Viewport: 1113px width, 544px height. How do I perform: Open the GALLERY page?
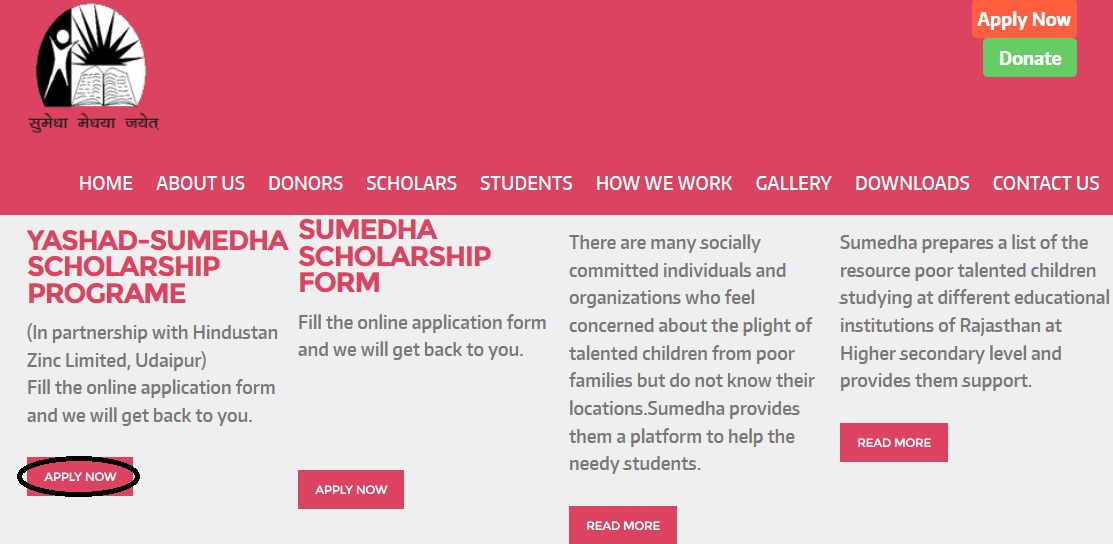(x=793, y=183)
